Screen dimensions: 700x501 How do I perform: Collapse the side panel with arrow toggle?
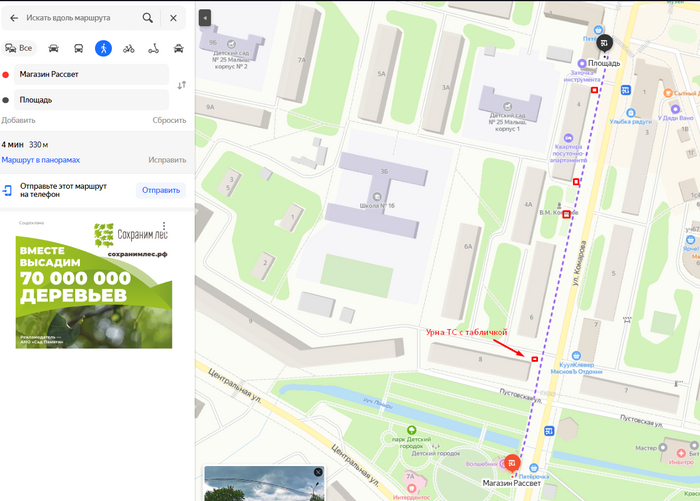coord(204,18)
